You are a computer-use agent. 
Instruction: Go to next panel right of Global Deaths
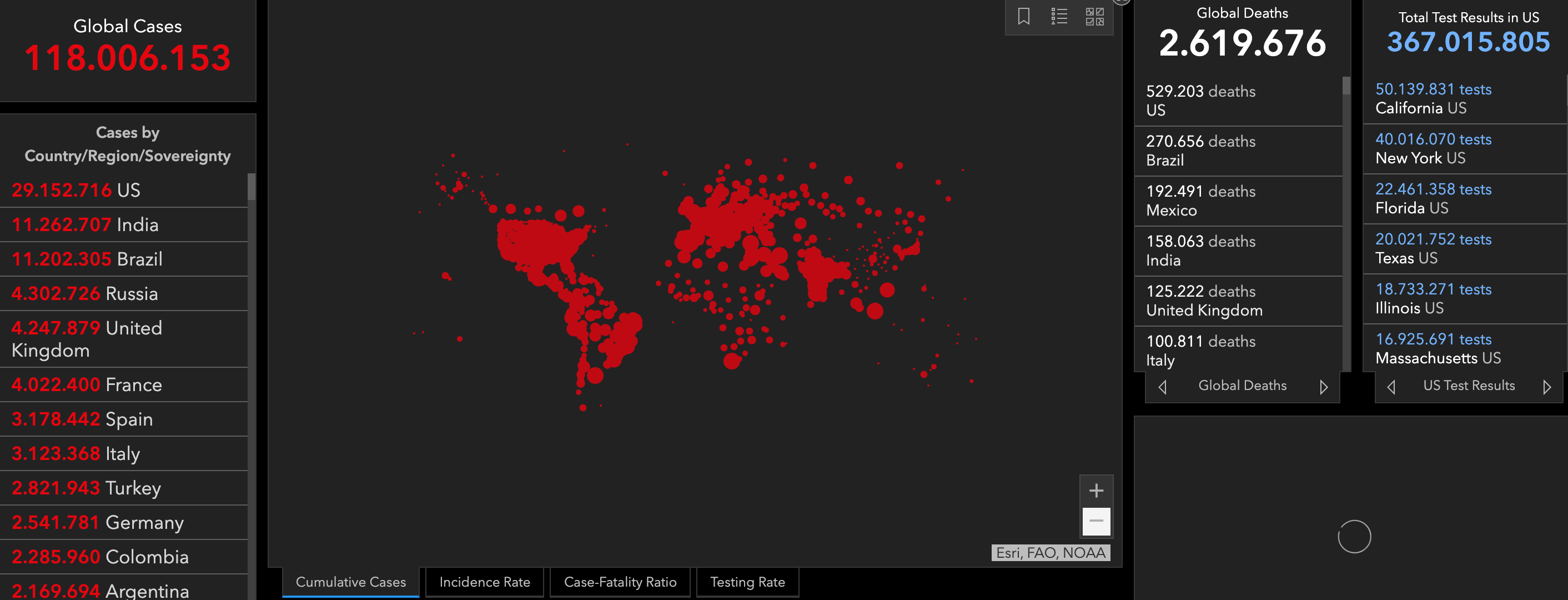(1323, 387)
